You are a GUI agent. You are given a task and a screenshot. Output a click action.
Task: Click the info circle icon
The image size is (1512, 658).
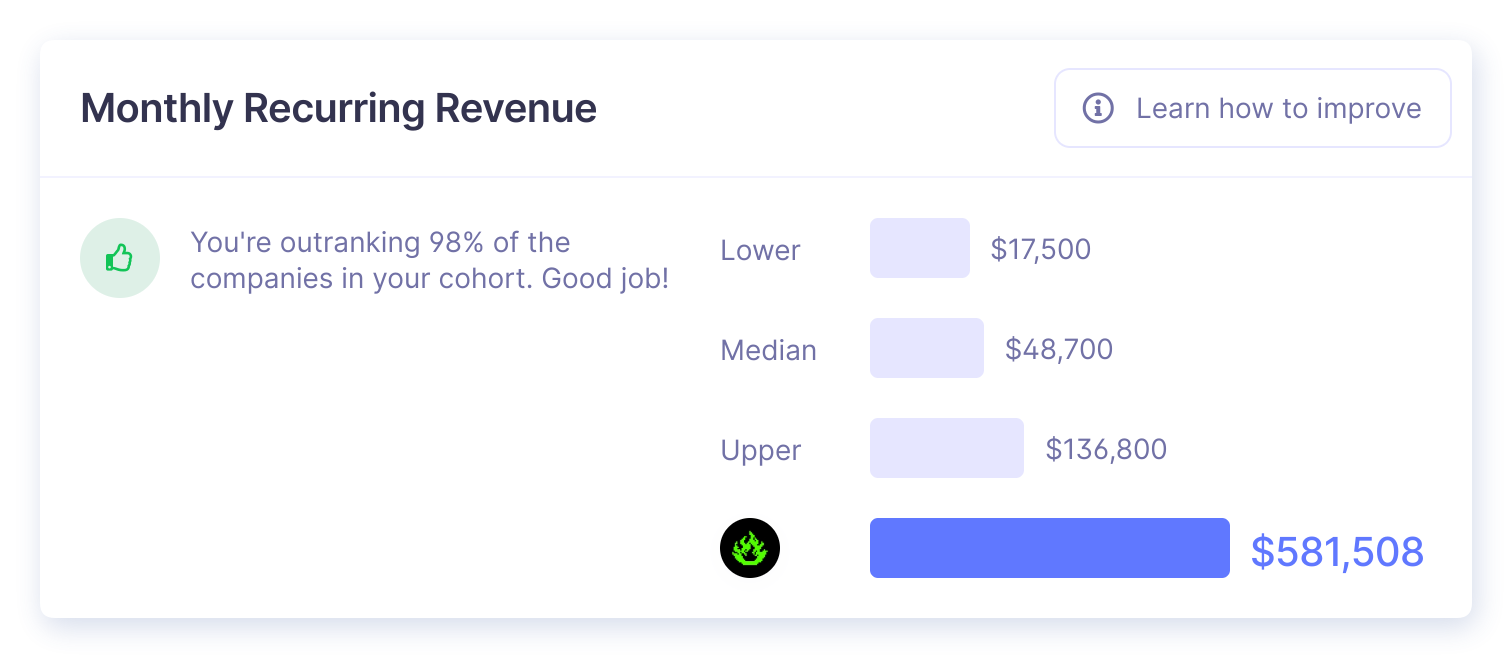pyautogui.click(x=1098, y=108)
